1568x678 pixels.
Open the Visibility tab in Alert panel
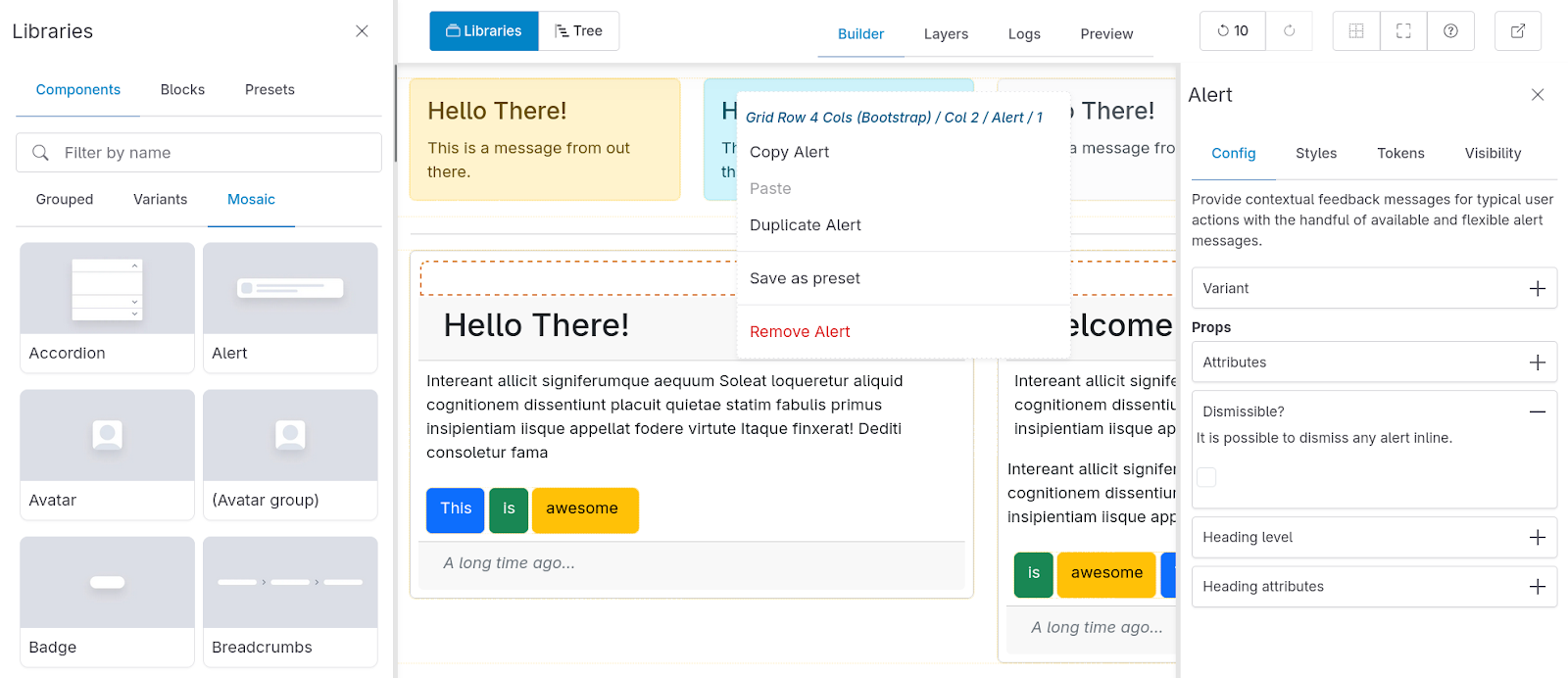pyautogui.click(x=1493, y=154)
